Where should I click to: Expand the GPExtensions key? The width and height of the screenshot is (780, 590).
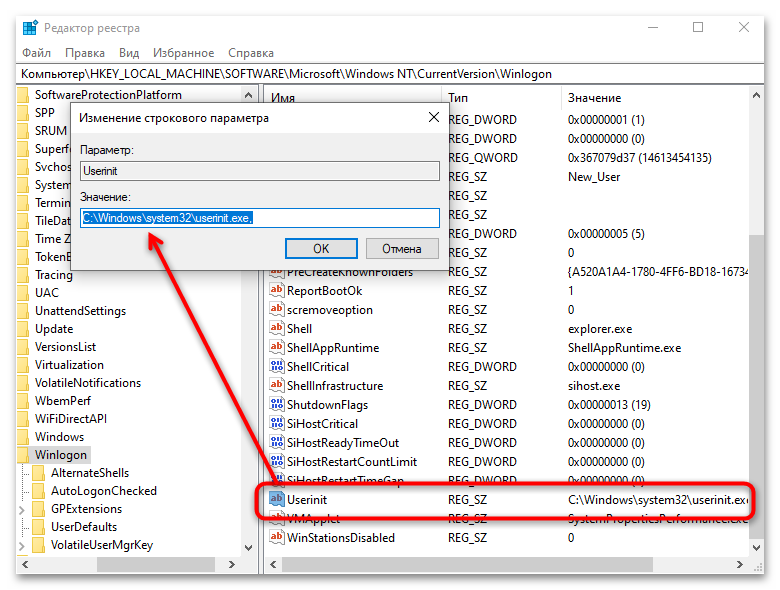point(21,509)
